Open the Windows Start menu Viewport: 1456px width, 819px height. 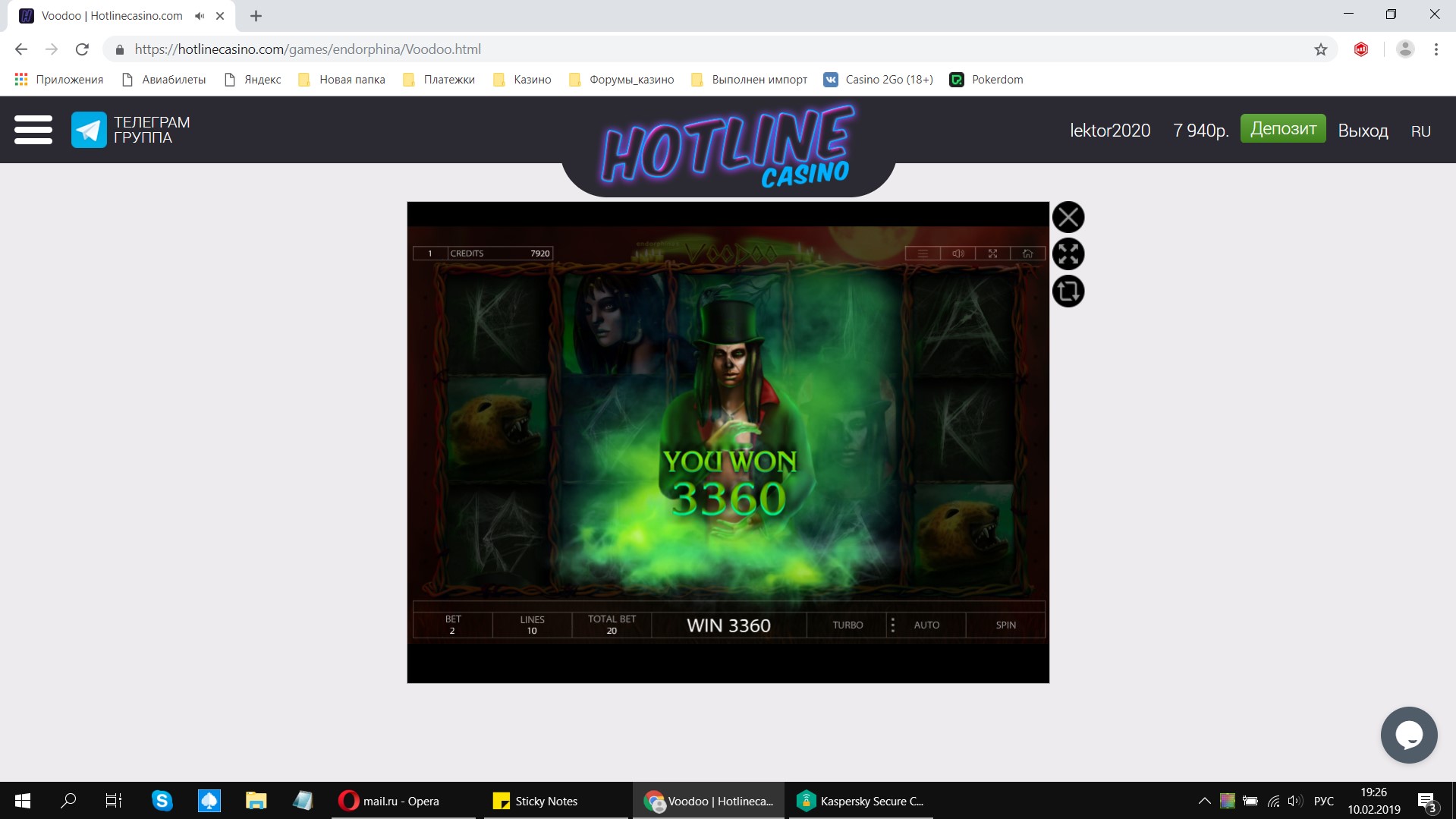click(x=23, y=801)
